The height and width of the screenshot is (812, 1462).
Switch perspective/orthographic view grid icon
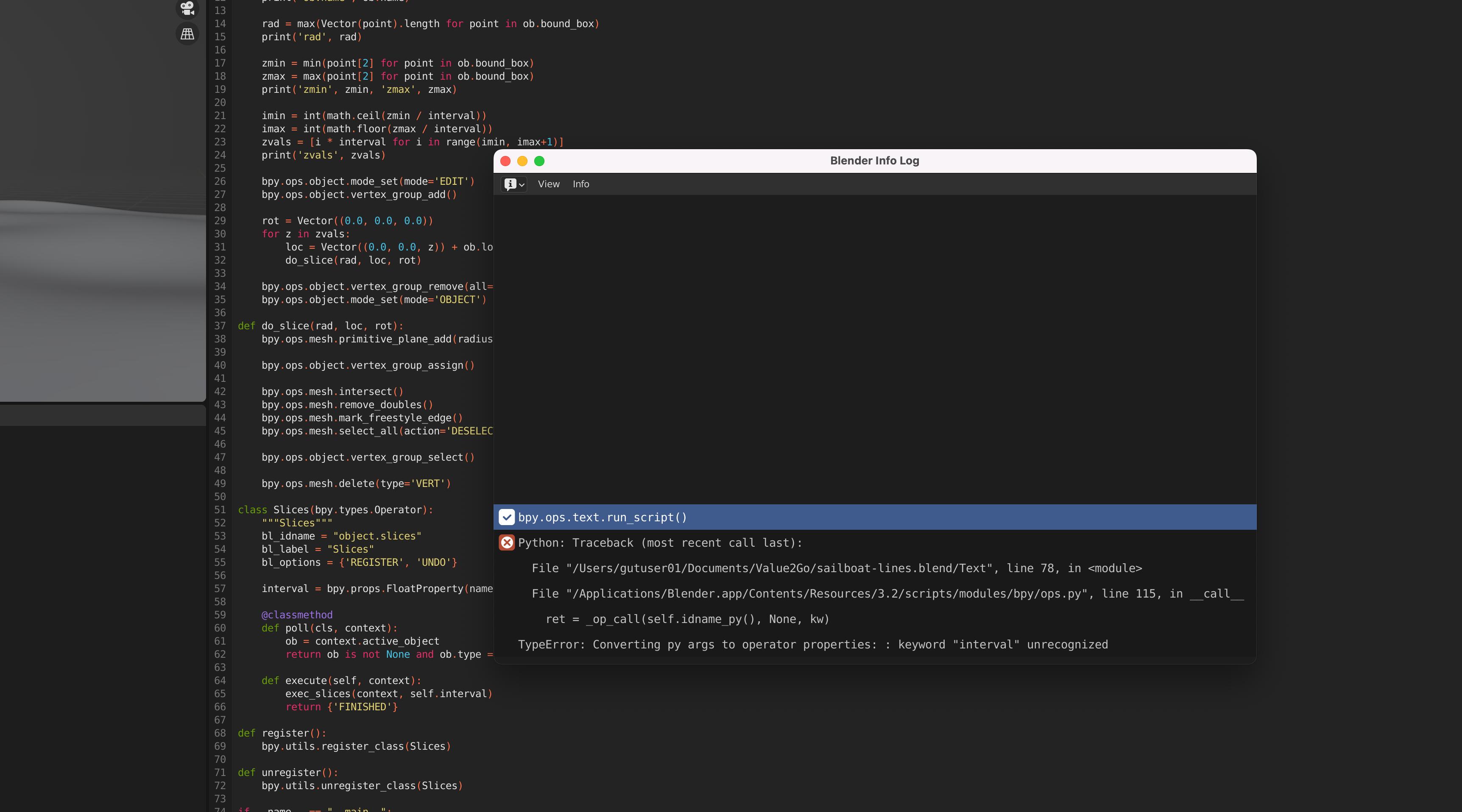(x=187, y=34)
